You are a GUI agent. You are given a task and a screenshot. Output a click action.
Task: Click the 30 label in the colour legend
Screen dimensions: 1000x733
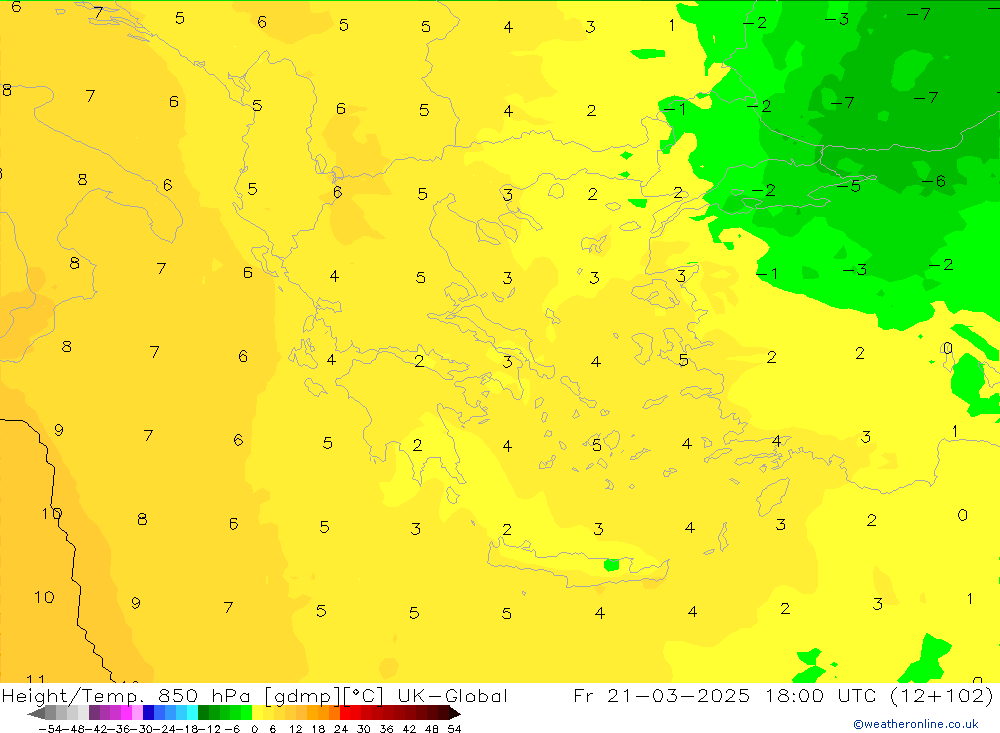[364, 729]
